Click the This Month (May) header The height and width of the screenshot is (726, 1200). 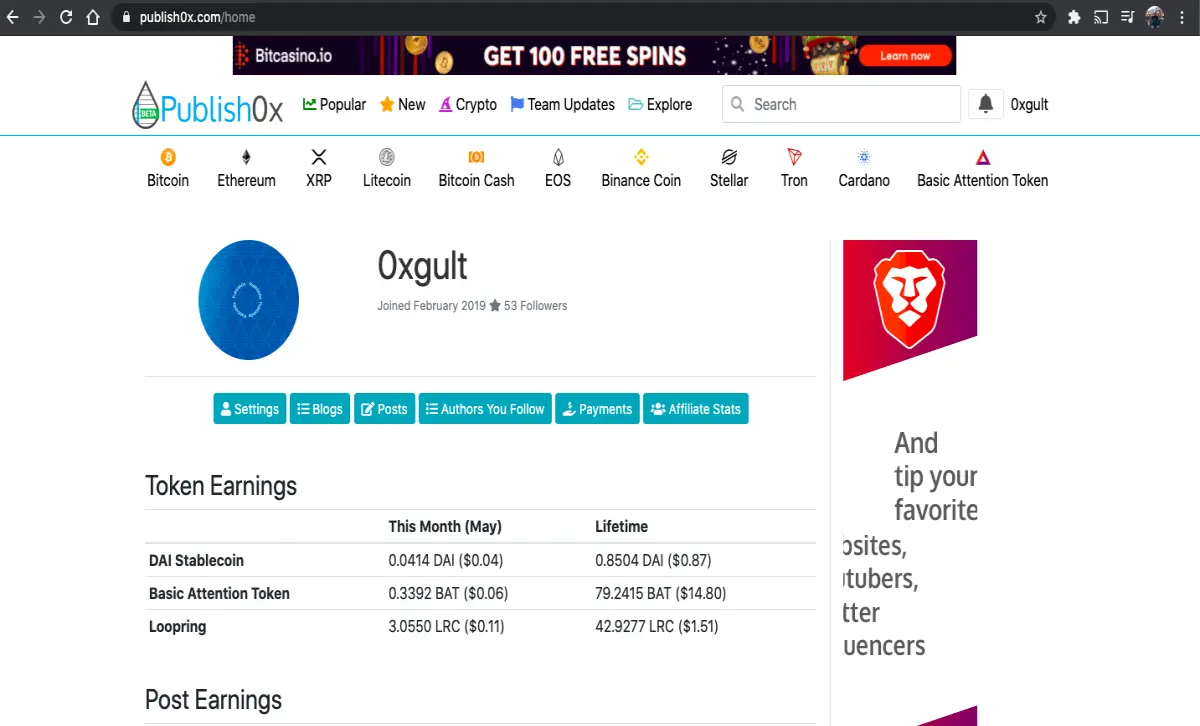(445, 526)
